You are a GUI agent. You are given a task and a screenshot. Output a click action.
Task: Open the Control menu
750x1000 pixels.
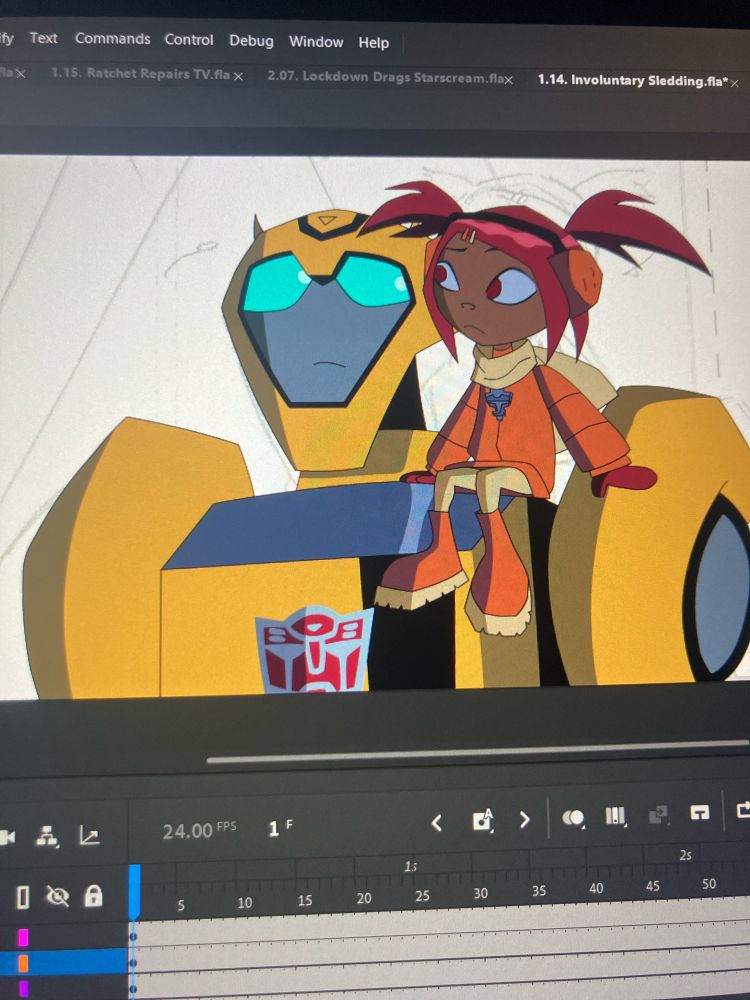pos(189,40)
